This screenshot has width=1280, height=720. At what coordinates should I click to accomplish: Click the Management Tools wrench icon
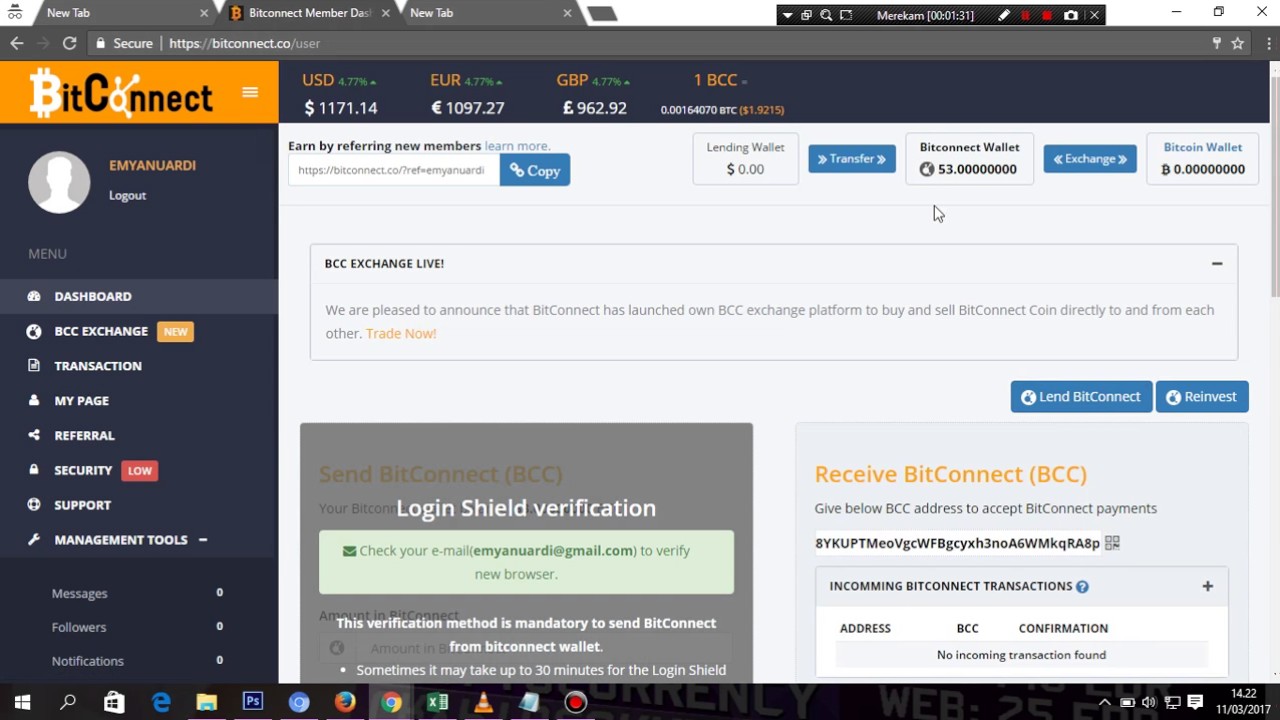coord(34,539)
